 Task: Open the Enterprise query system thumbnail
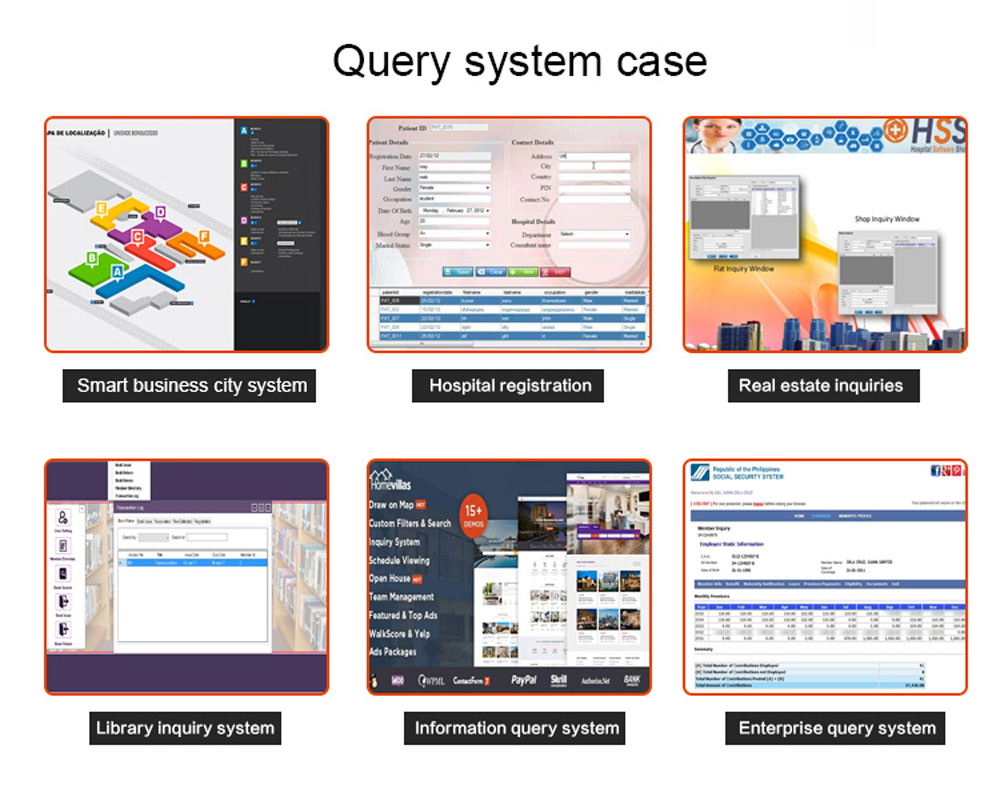(825, 576)
